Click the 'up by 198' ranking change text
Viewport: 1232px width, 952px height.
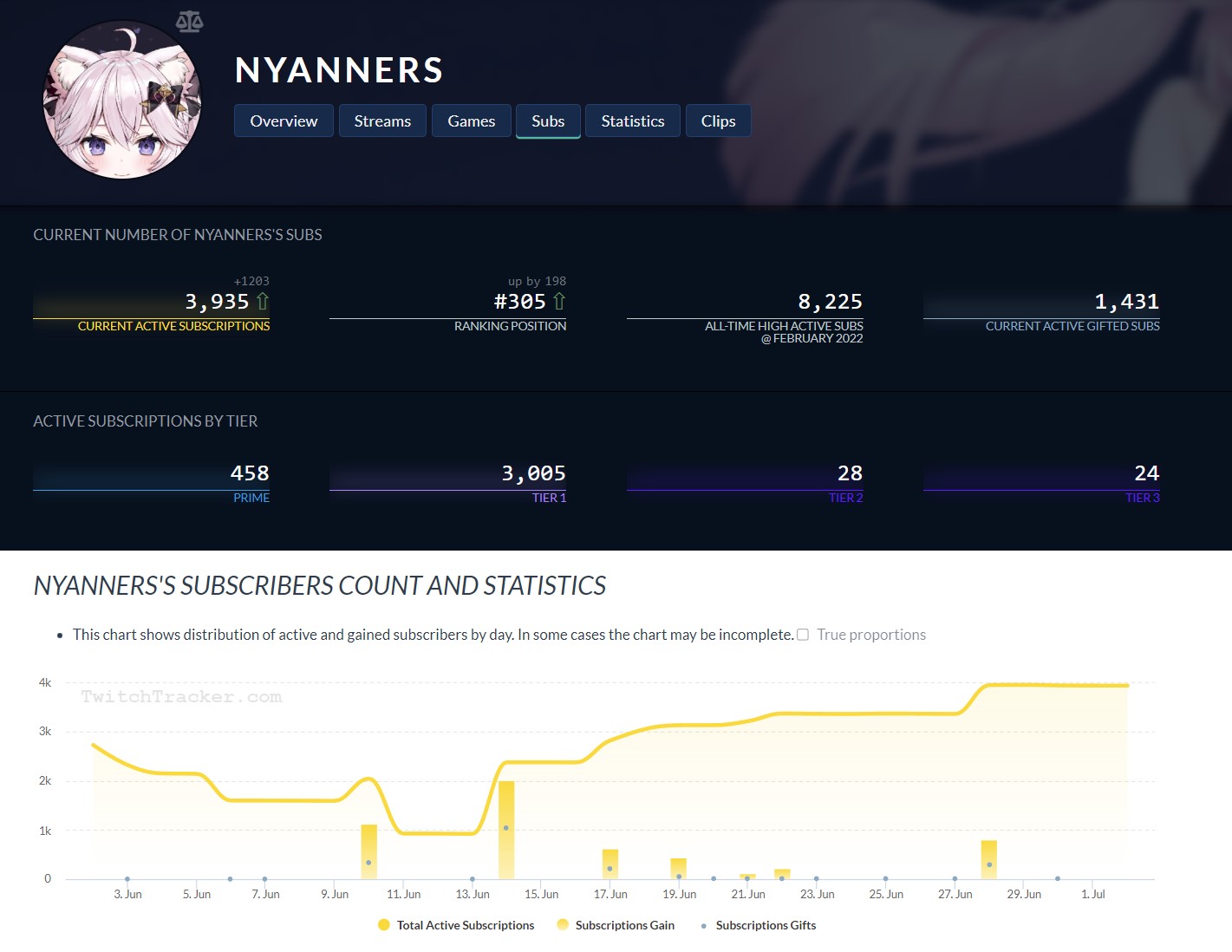(x=538, y=281)
